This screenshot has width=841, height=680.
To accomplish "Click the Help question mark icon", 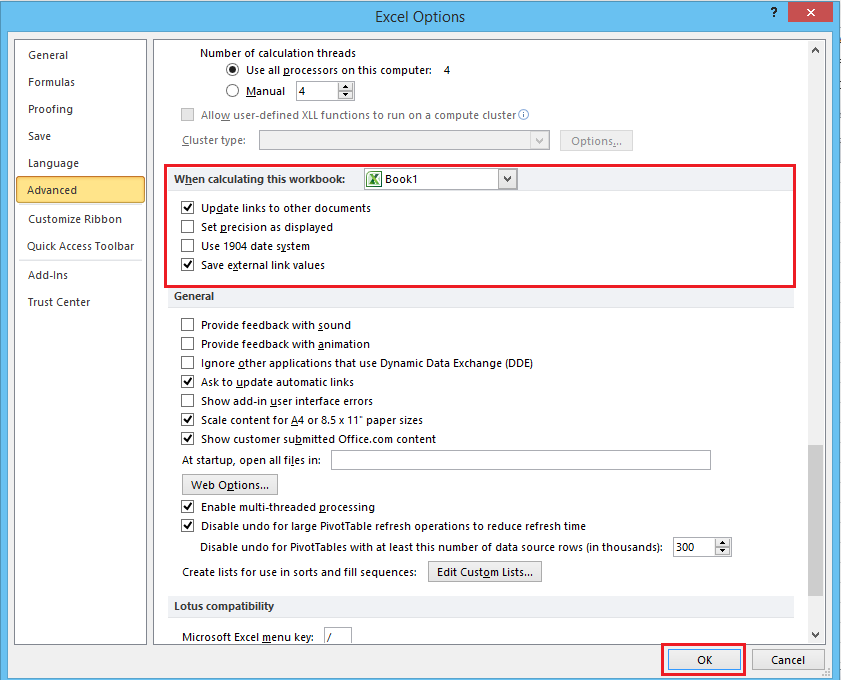I will click(773, 12).
